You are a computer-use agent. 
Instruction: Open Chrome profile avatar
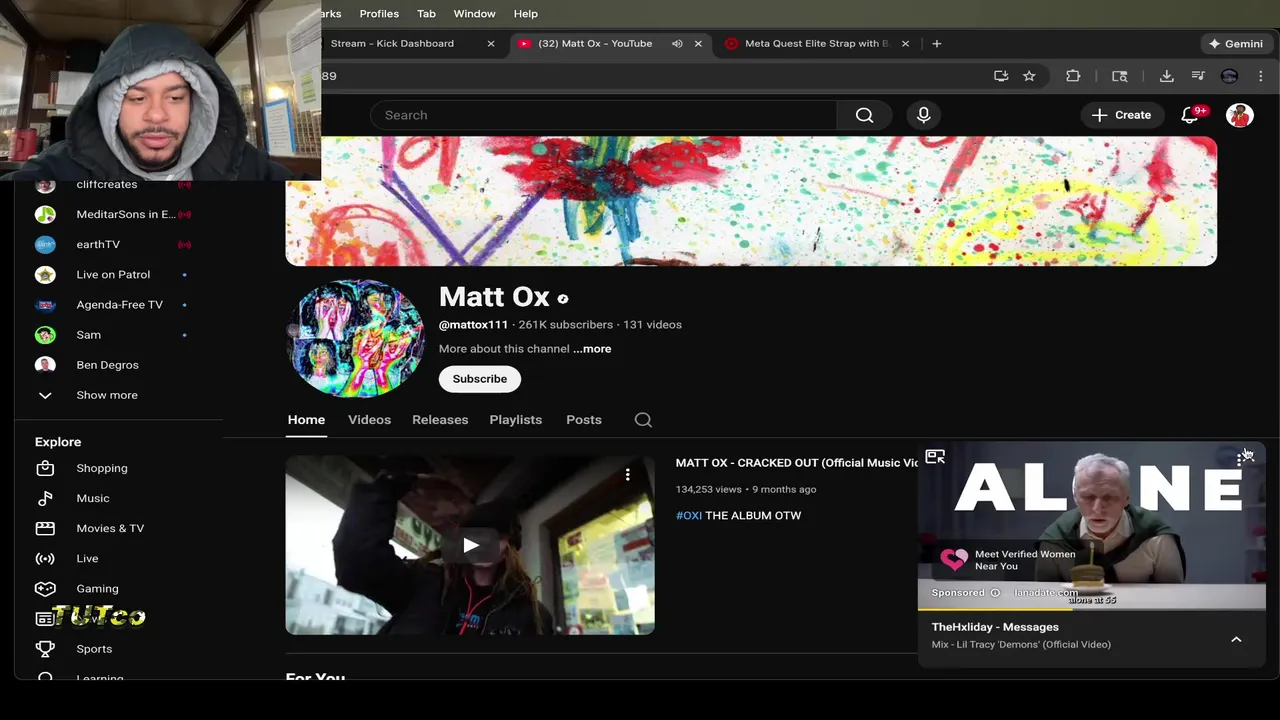1230,76
